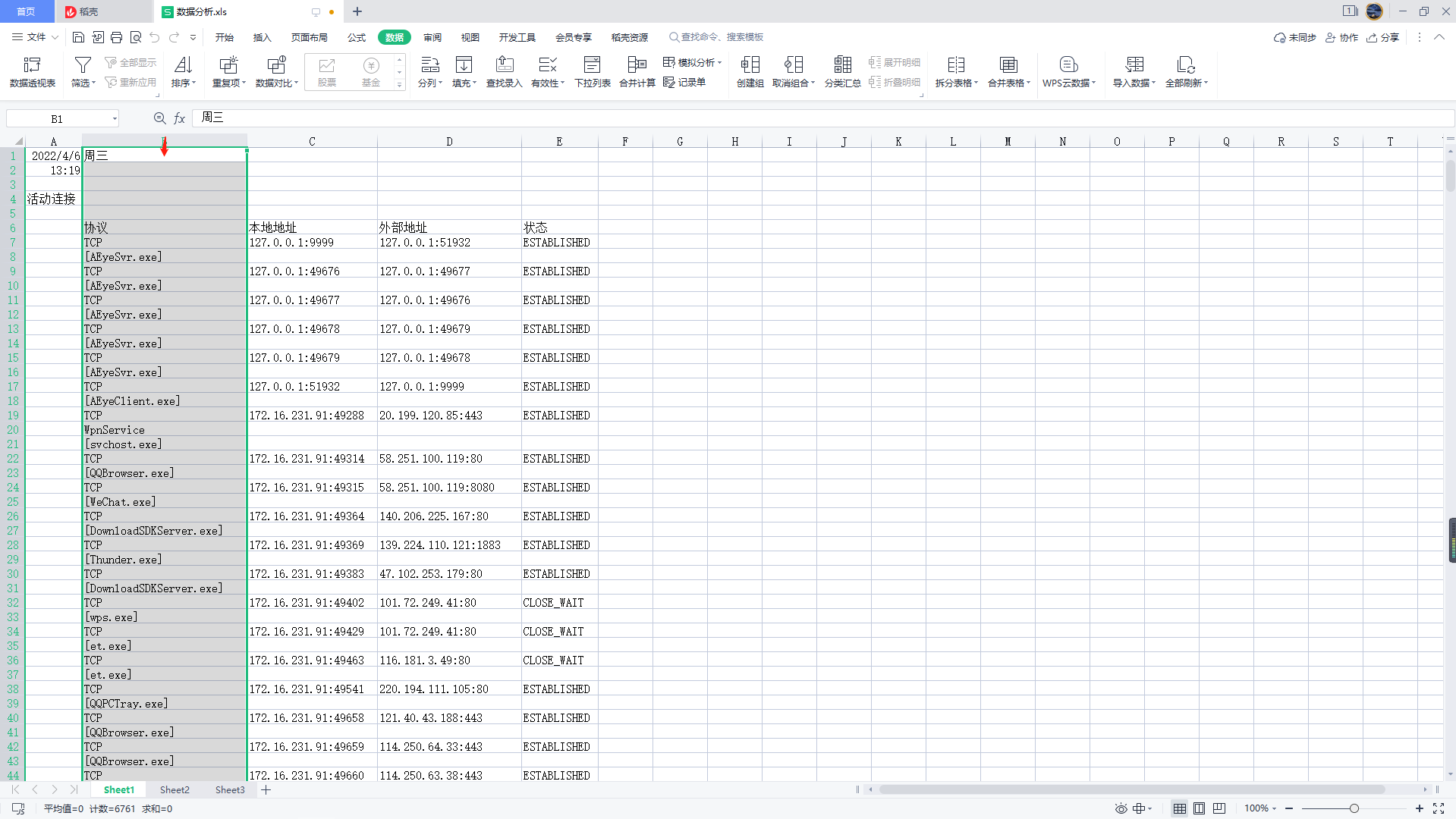Toggle full screen view in status bar
Screen dimensions: 1456x819
[x=1438, y=808]
